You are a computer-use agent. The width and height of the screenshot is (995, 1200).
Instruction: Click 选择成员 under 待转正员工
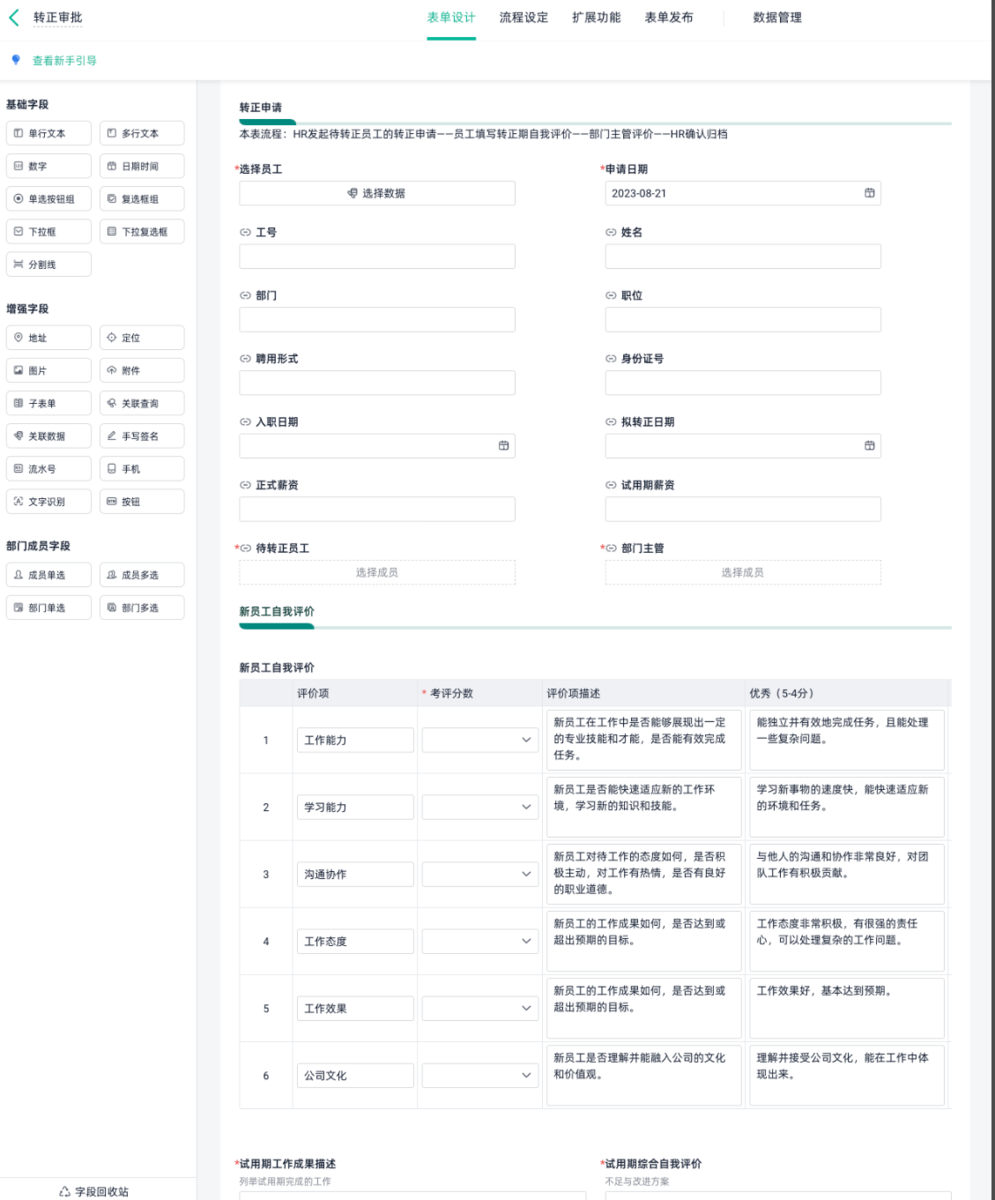[x=377, y=572]
